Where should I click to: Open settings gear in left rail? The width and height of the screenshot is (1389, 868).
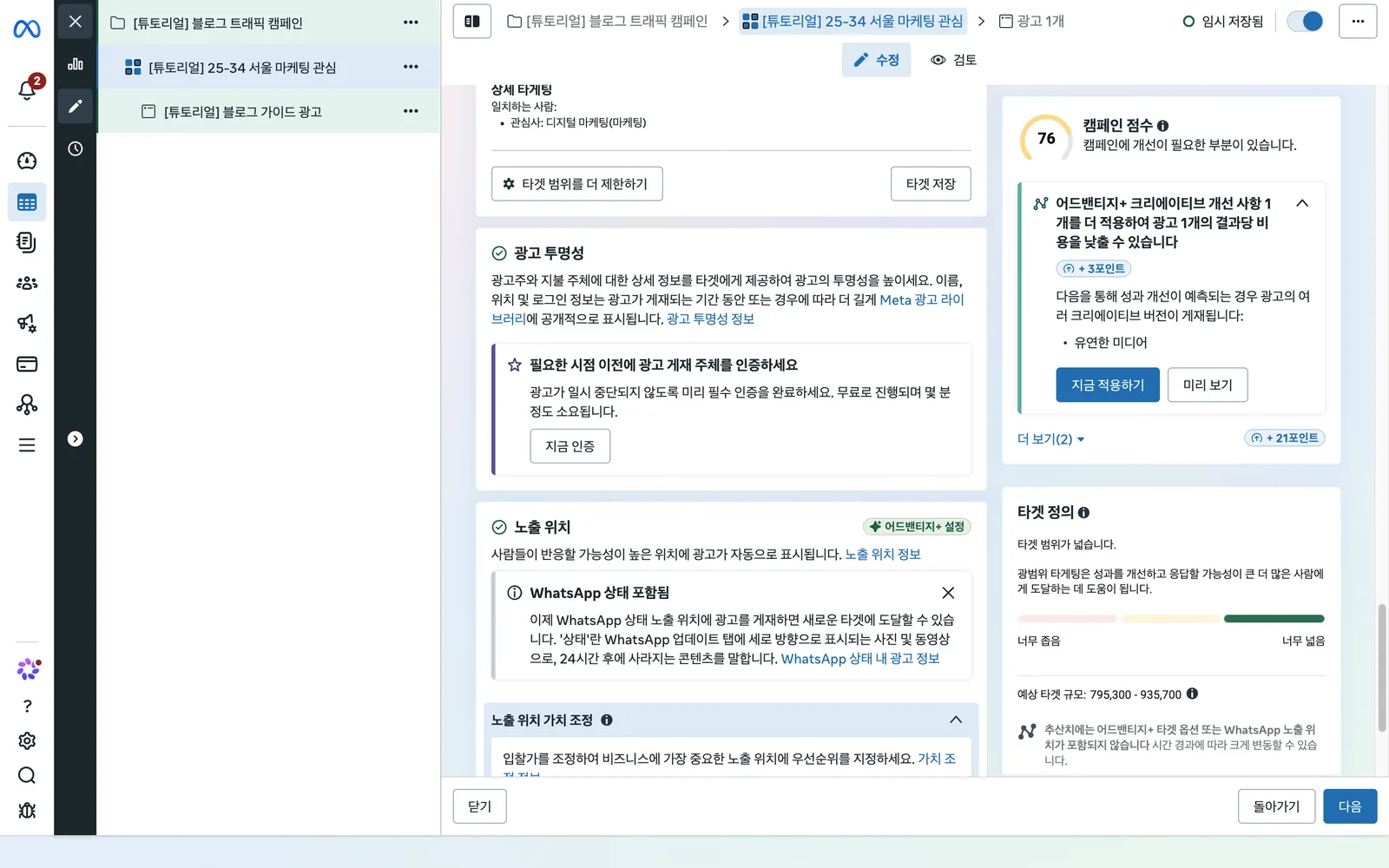(27, 740)
